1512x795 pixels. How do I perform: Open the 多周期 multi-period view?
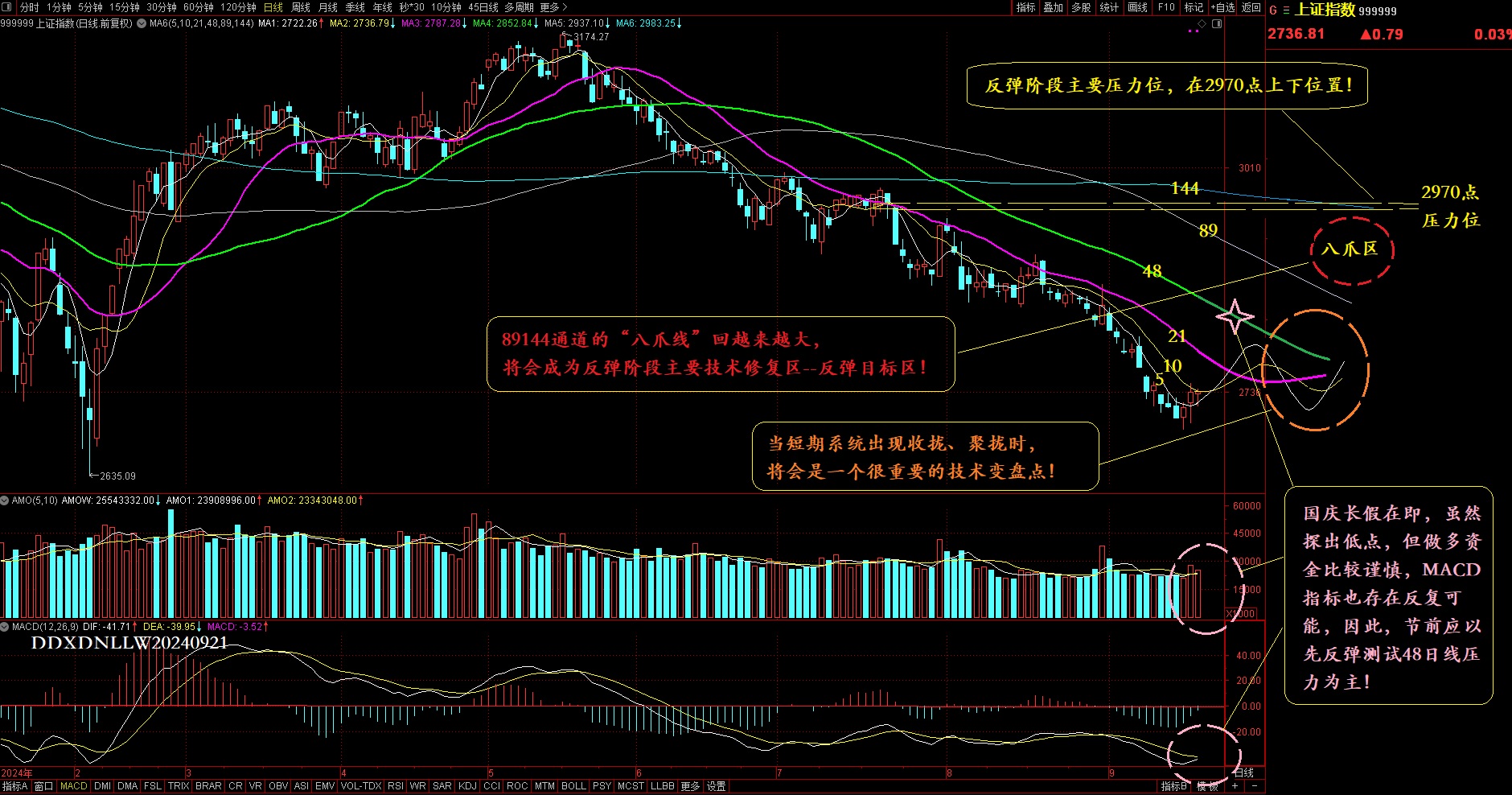tap(520, 7)
